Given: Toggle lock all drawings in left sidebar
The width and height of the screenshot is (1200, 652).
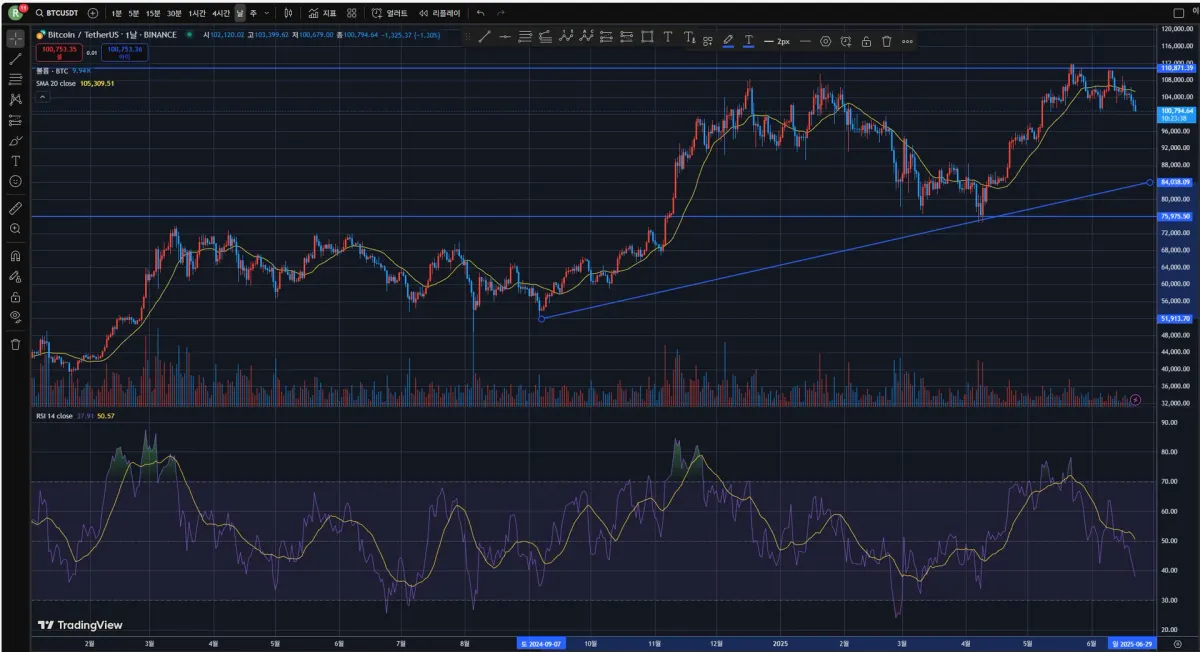Looking at the screenshot, I should 15,297.
